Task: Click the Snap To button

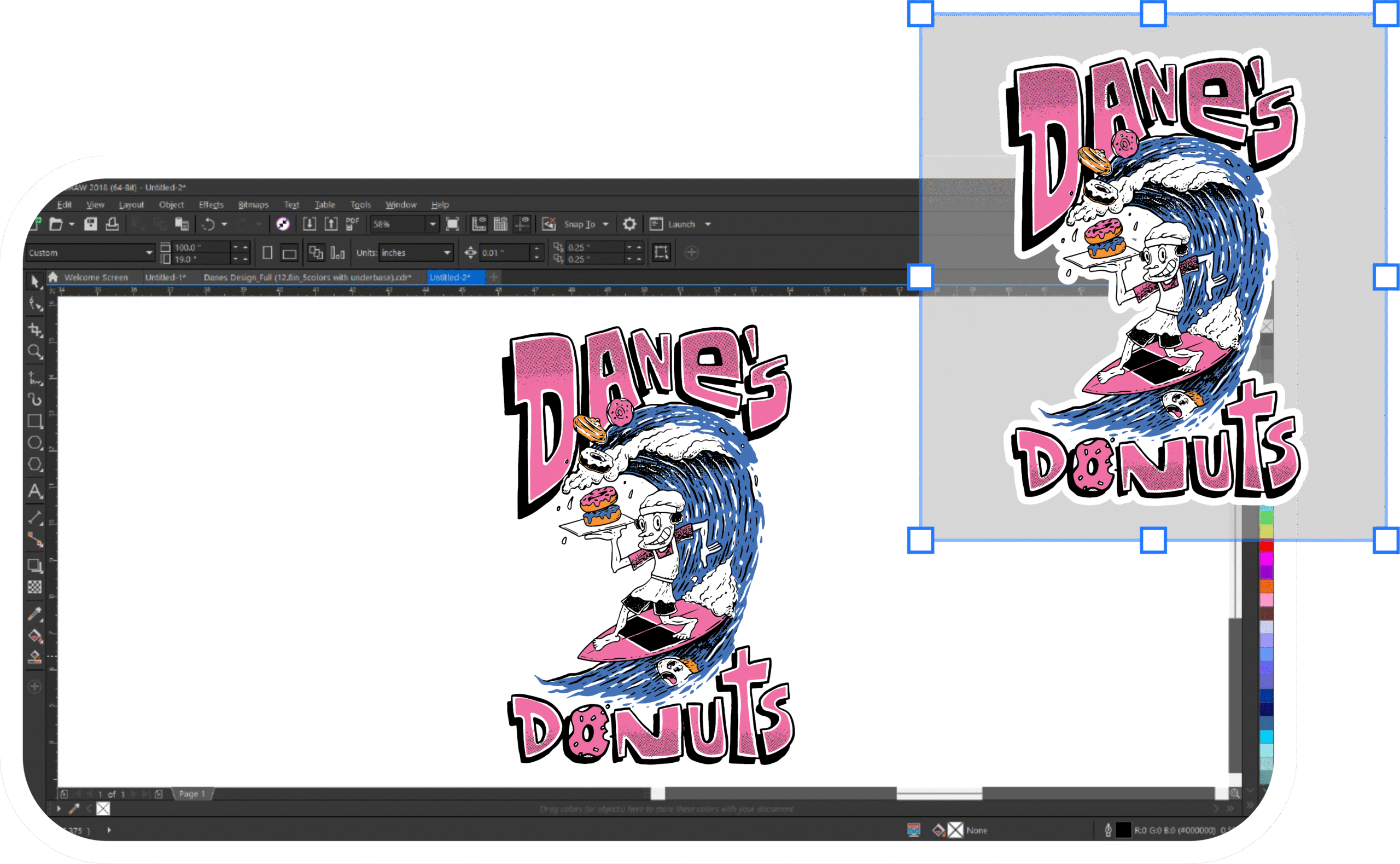Action: pyautogui.click(x=579, y=224)
